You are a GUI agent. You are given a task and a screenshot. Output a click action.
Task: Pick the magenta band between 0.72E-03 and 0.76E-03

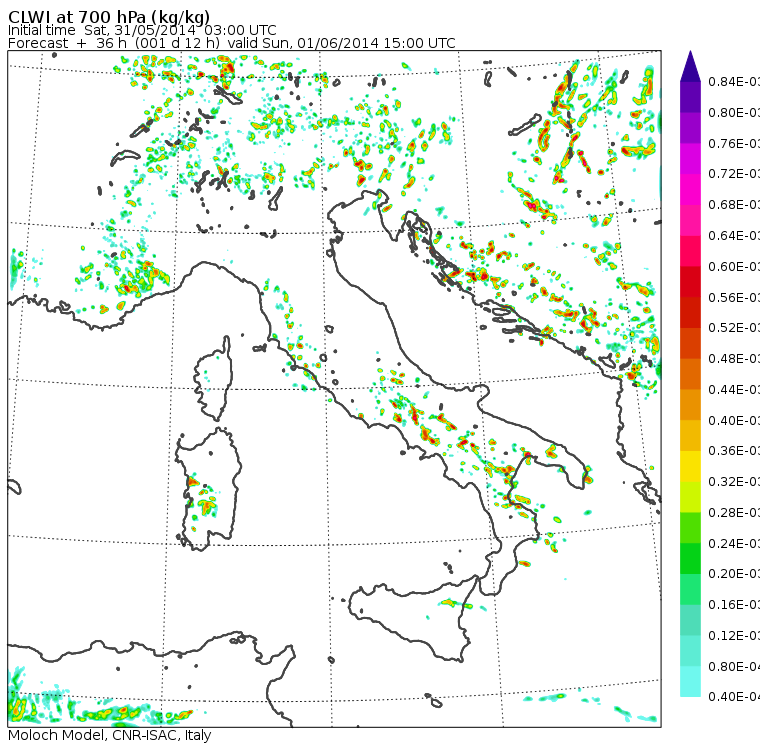tap(690, 159)
